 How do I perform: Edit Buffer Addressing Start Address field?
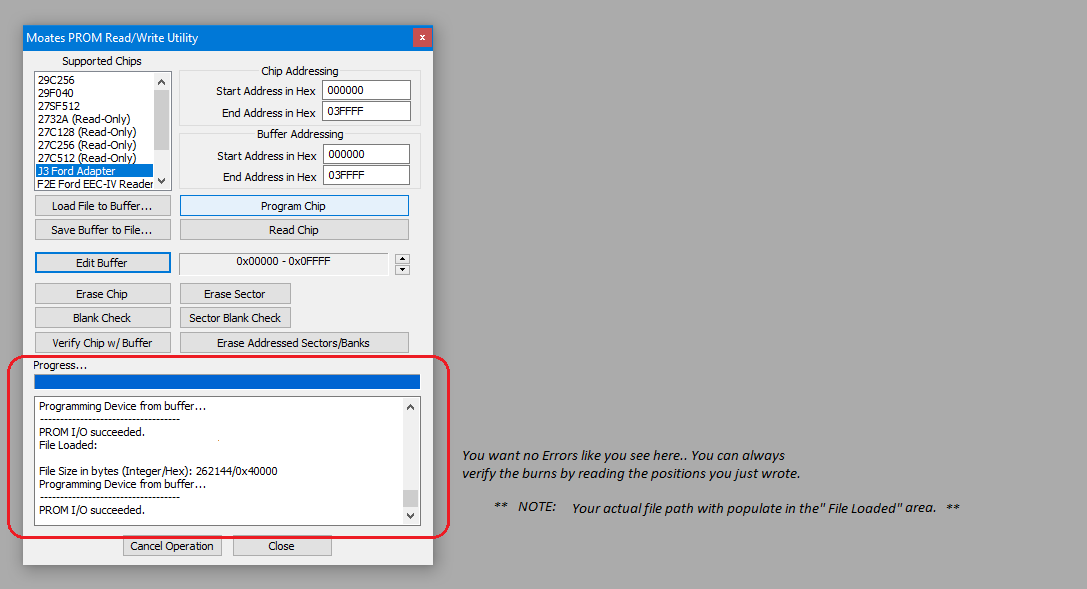[x=366, y=154]
